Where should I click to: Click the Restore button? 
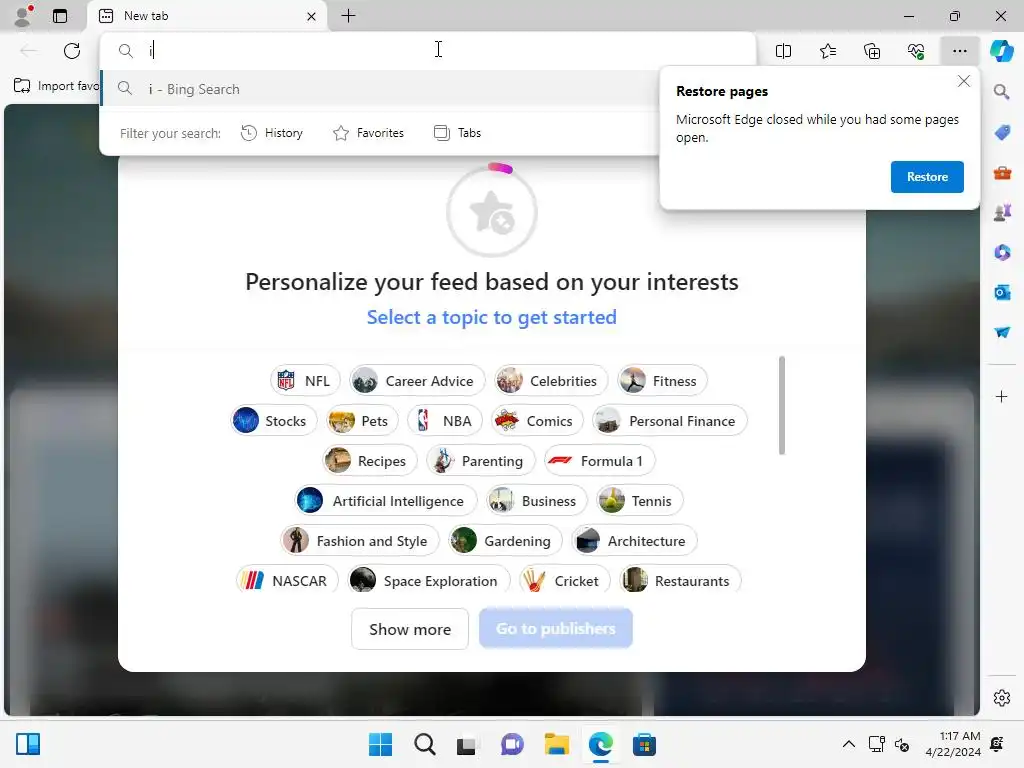click(x=927, y=177)
